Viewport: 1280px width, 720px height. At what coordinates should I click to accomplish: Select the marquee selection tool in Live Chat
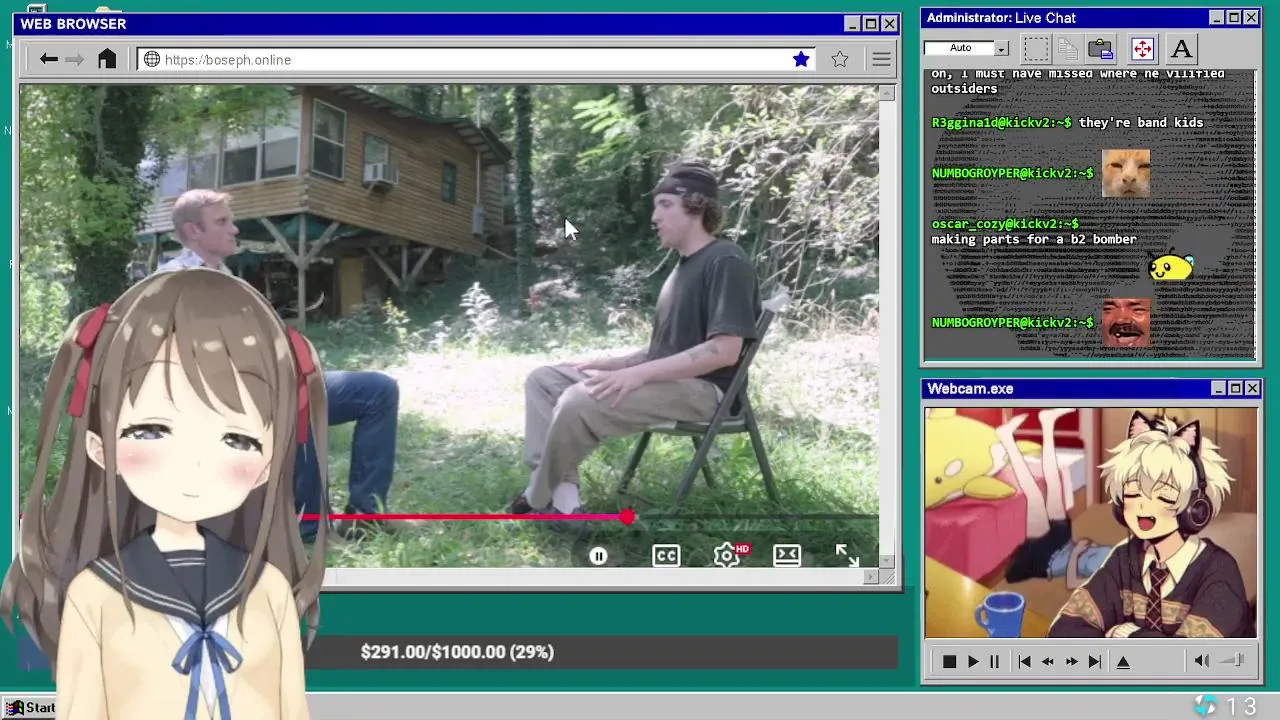(1036, 48)
